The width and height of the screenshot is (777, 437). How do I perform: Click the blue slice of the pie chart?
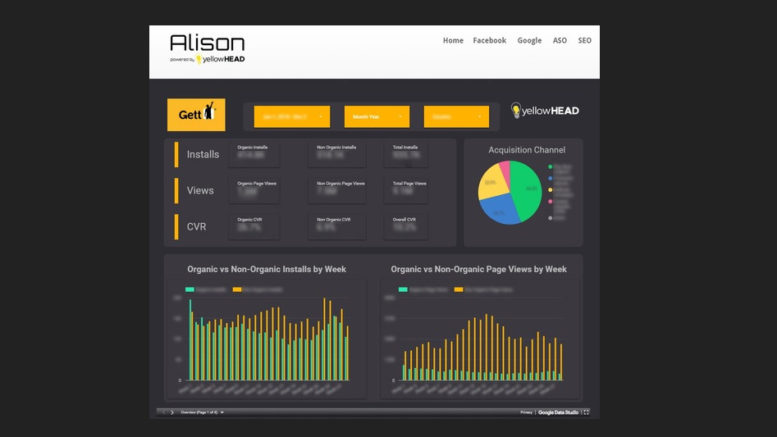click(x=500, y=211)
